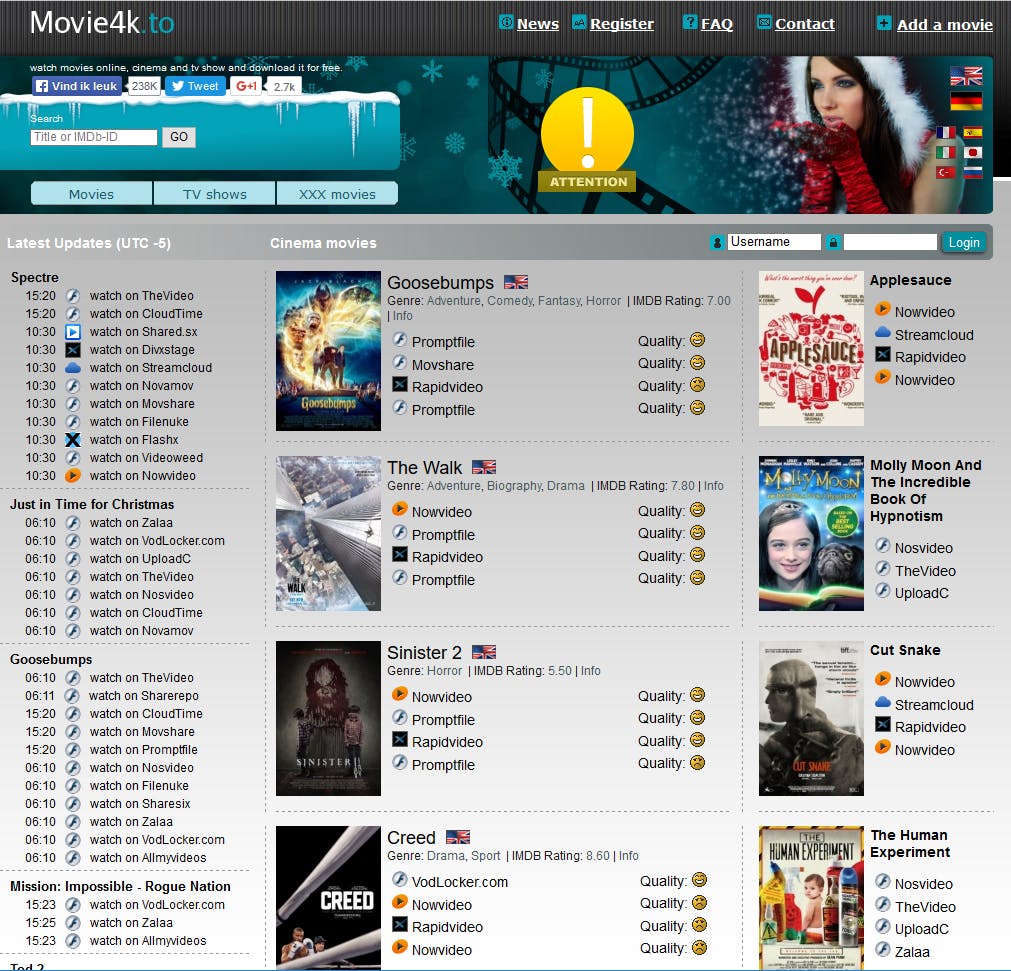This screenshot has width=1011, height=971.
Task: Select the Japanese flag language icon
Action: (973, 153)
